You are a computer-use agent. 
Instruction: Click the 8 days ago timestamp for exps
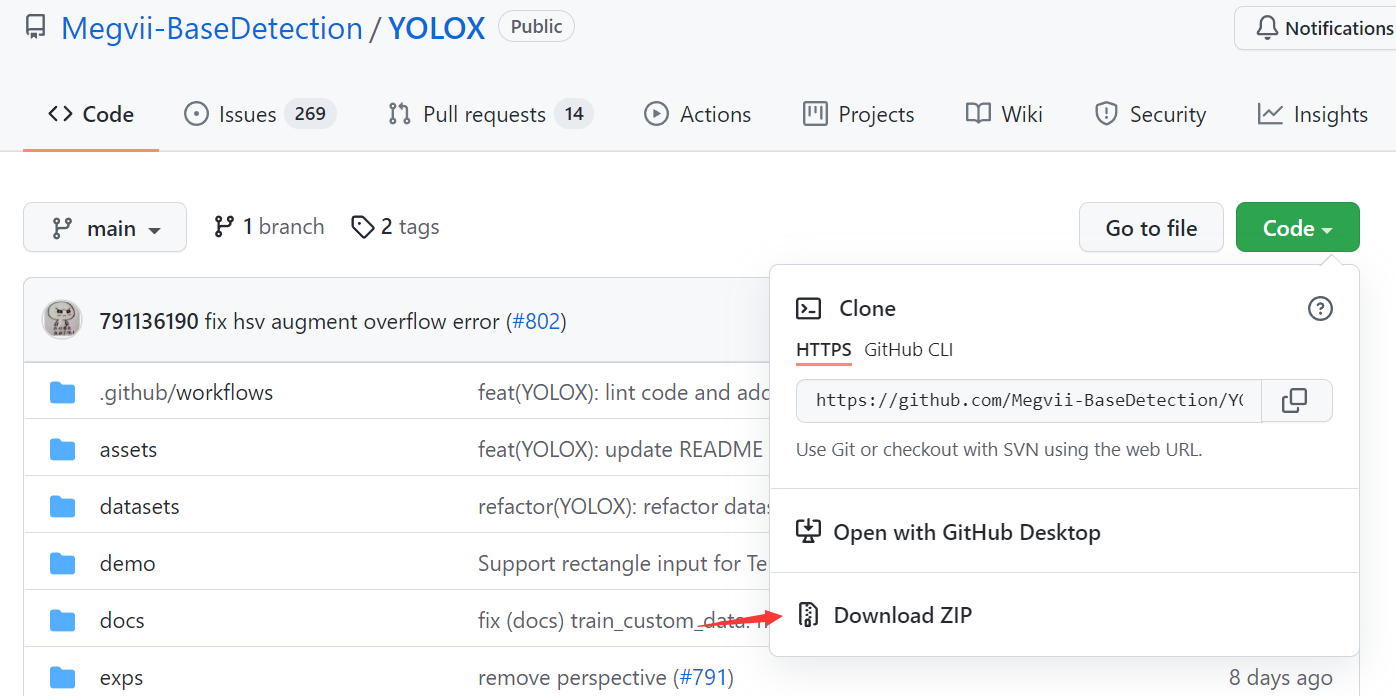[x=1281, y=677]
